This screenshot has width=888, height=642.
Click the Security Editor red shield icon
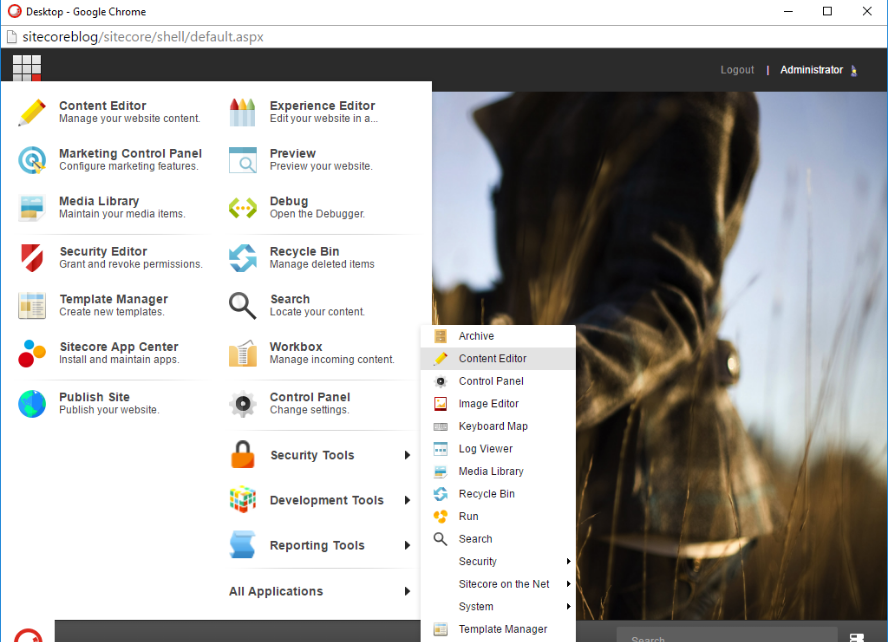coord(32,258)
